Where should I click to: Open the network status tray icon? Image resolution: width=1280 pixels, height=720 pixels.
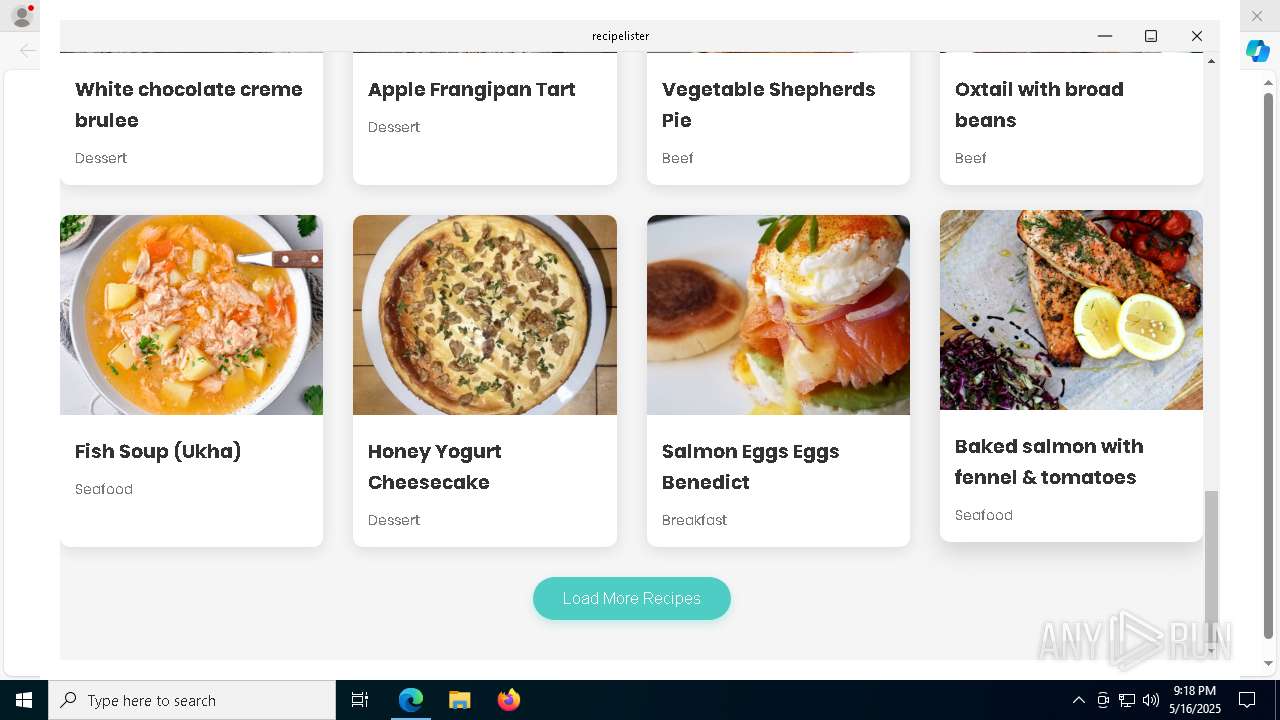pos(1127,700)
